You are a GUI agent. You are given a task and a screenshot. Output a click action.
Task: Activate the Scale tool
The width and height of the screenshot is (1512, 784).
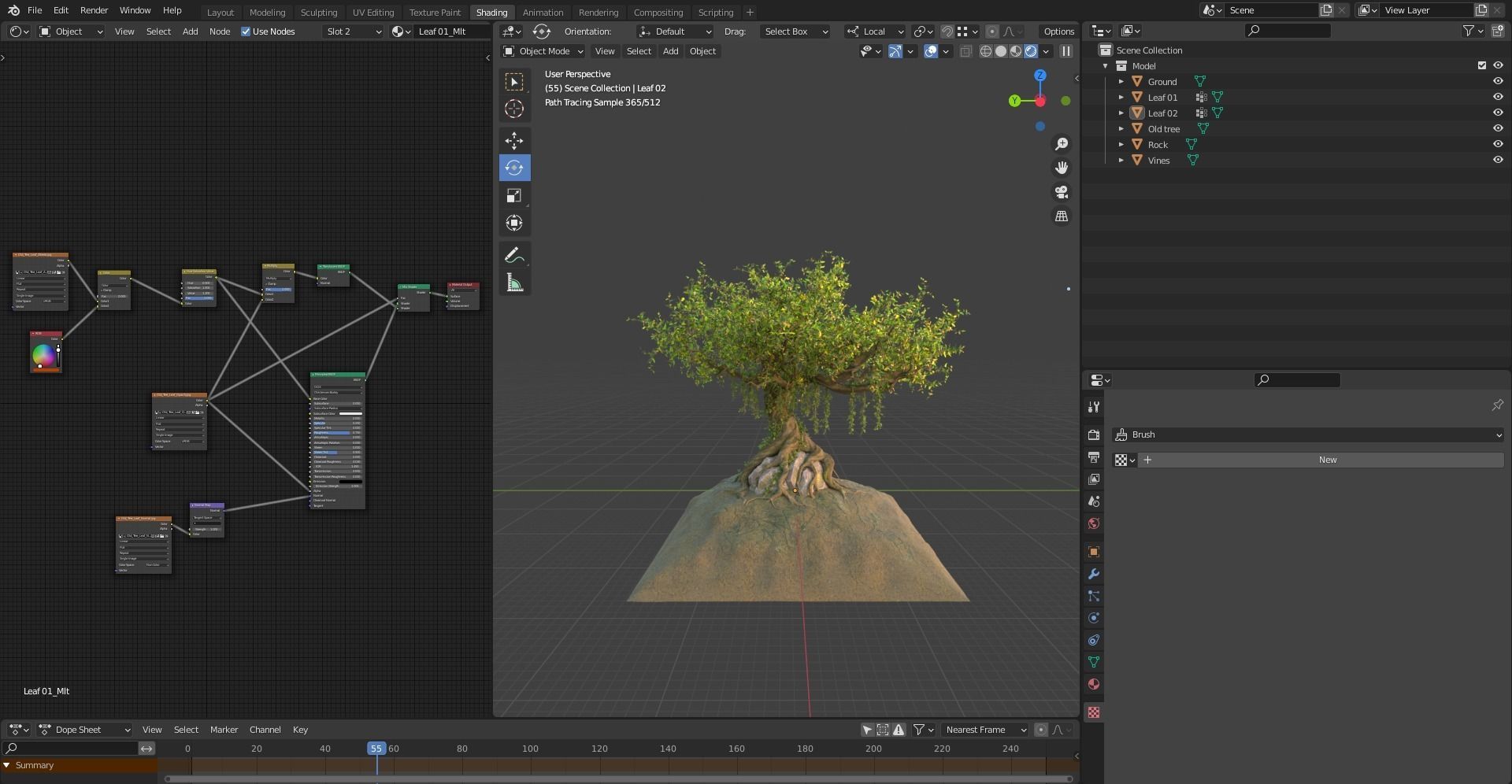pyautogui.click(x=514, y=196)
